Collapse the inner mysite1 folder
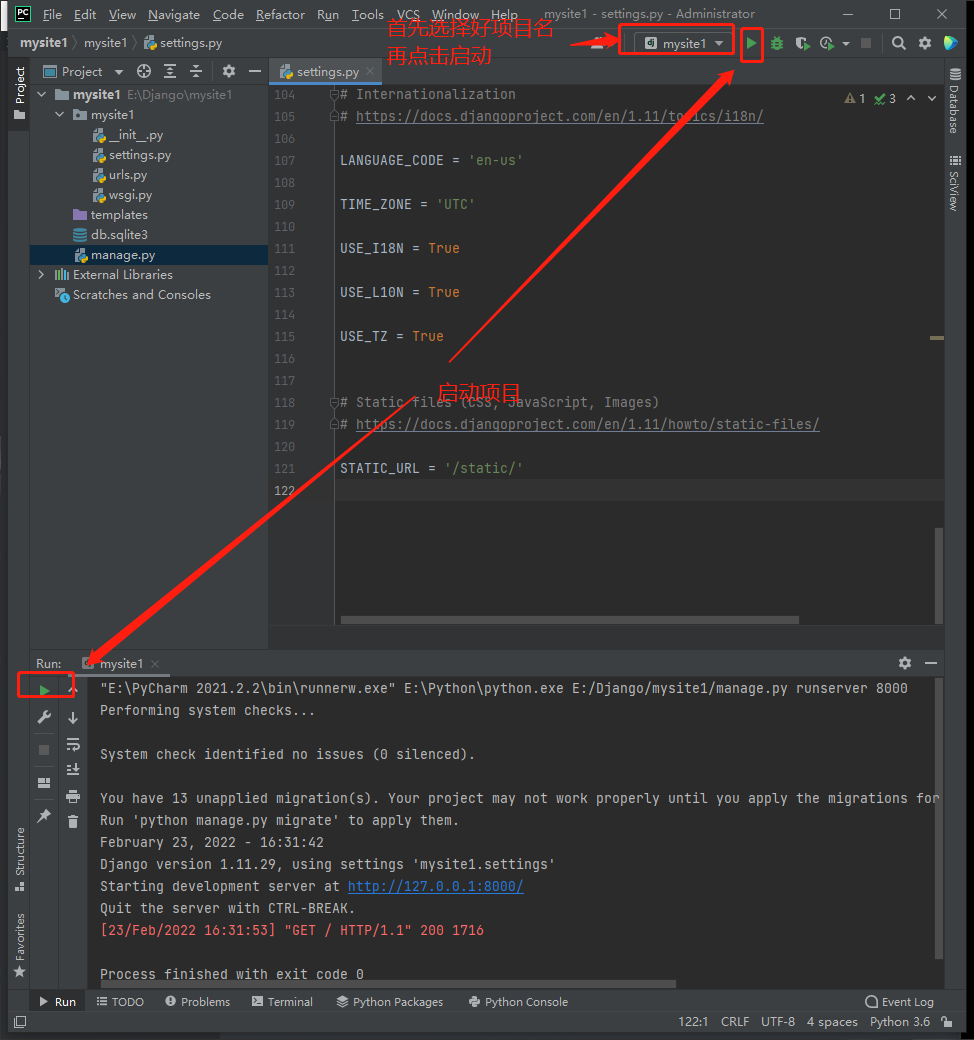Screen dimensions: 974x1040 [x=60, y=115]
